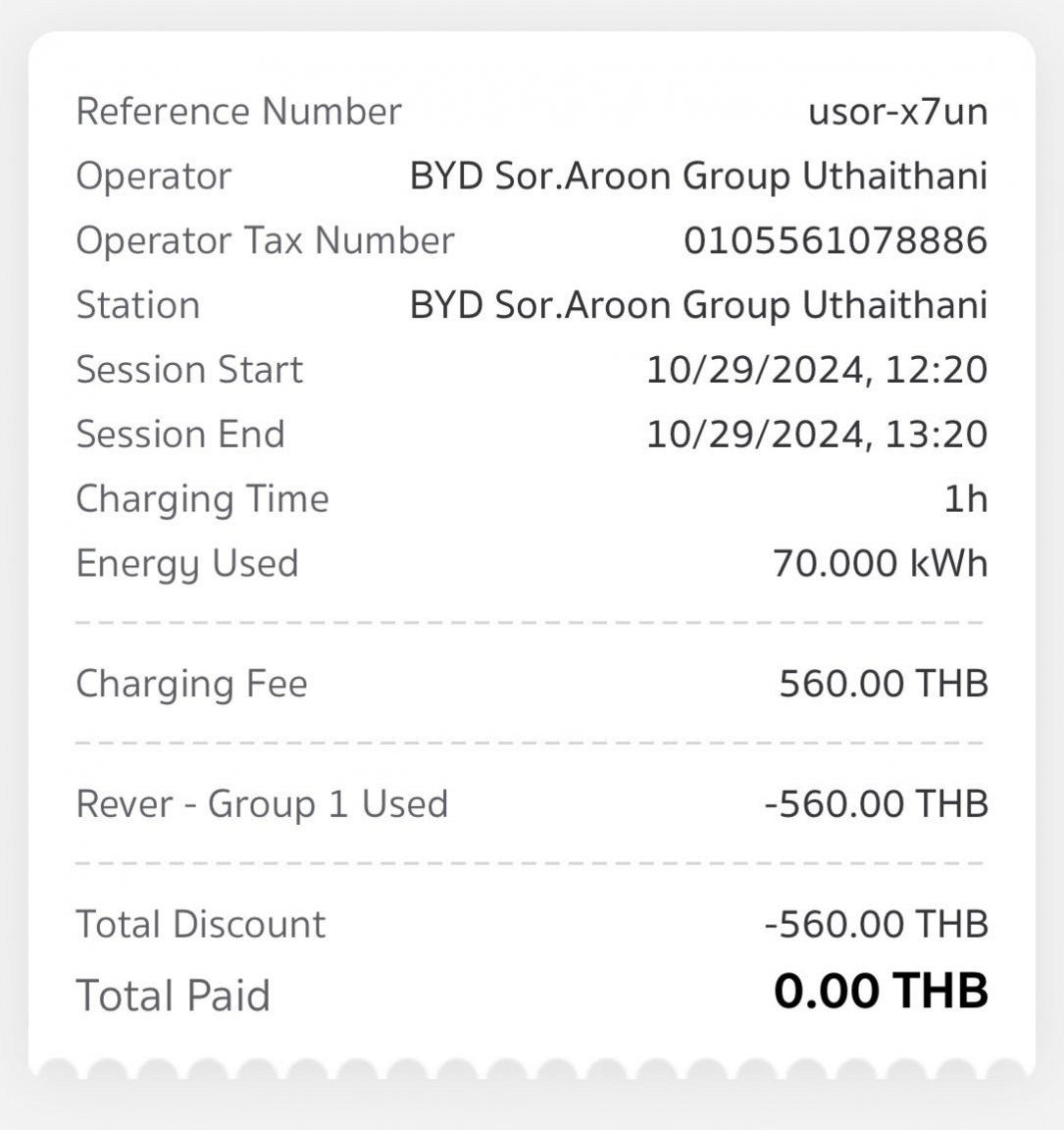Click the Rever - Group 1 Used entry
This screenshot has height=1130, width=1064.
click(x=262, y=804)
